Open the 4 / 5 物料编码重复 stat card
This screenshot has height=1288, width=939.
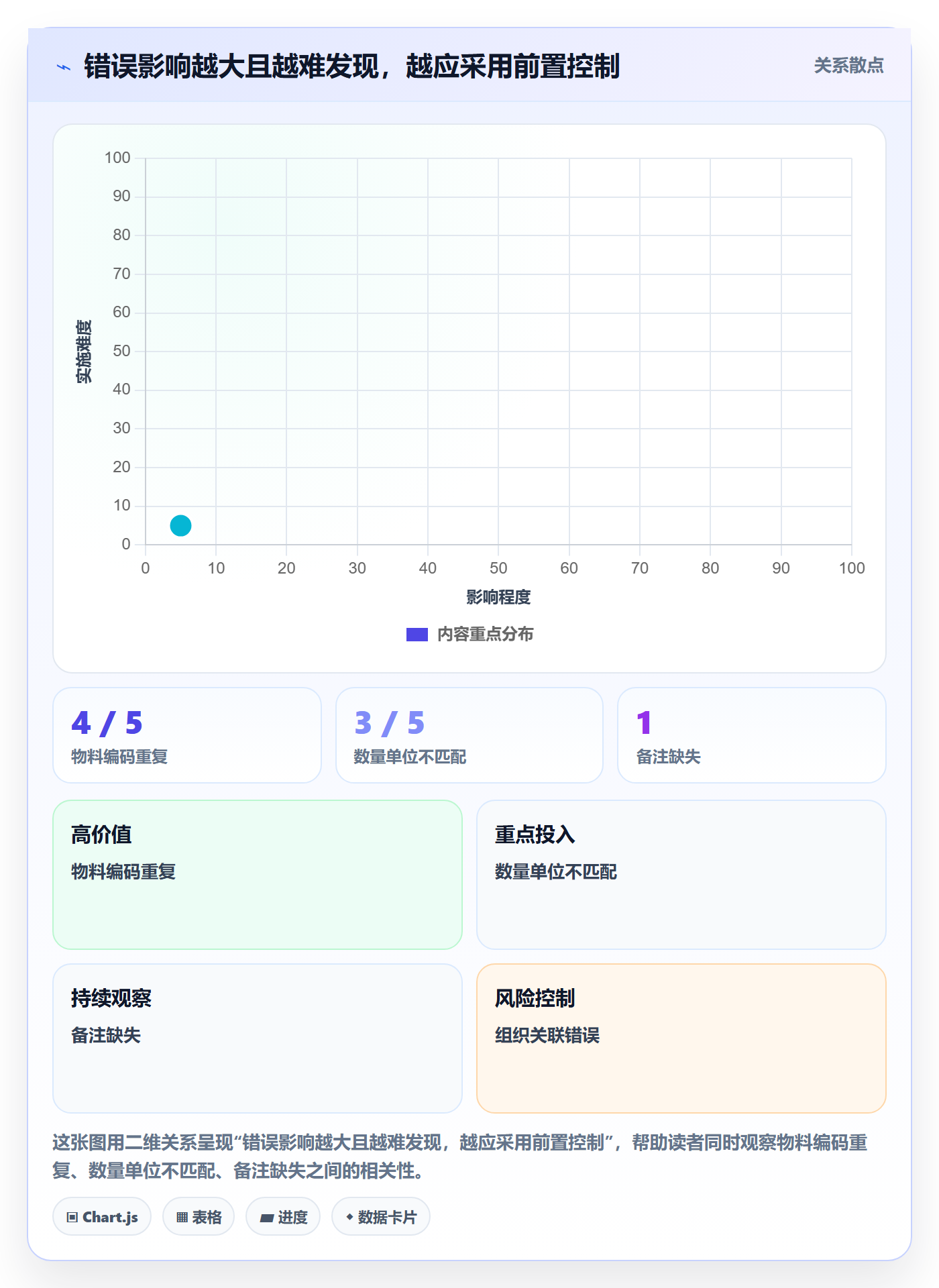coord(187,735)
